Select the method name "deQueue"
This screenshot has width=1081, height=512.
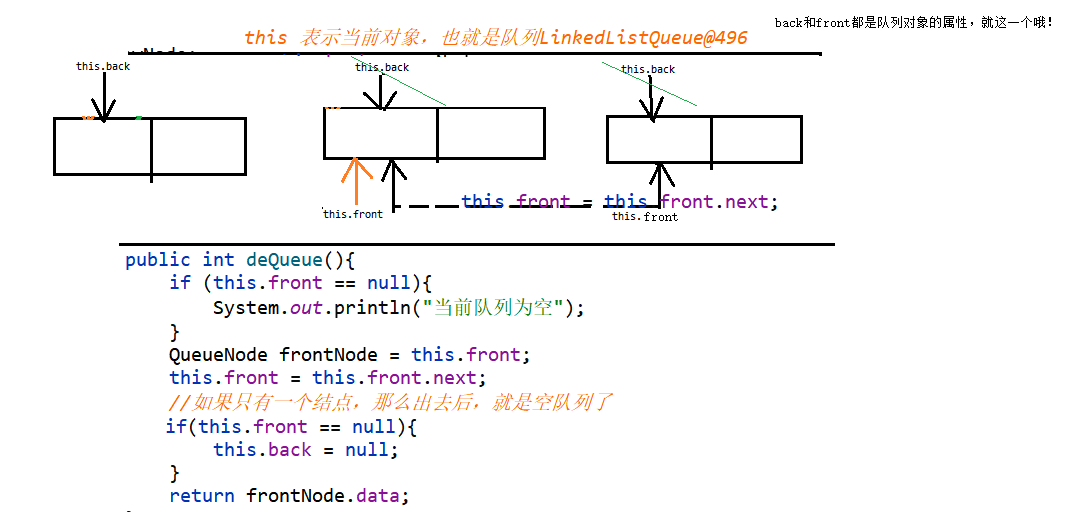point(284,260)
